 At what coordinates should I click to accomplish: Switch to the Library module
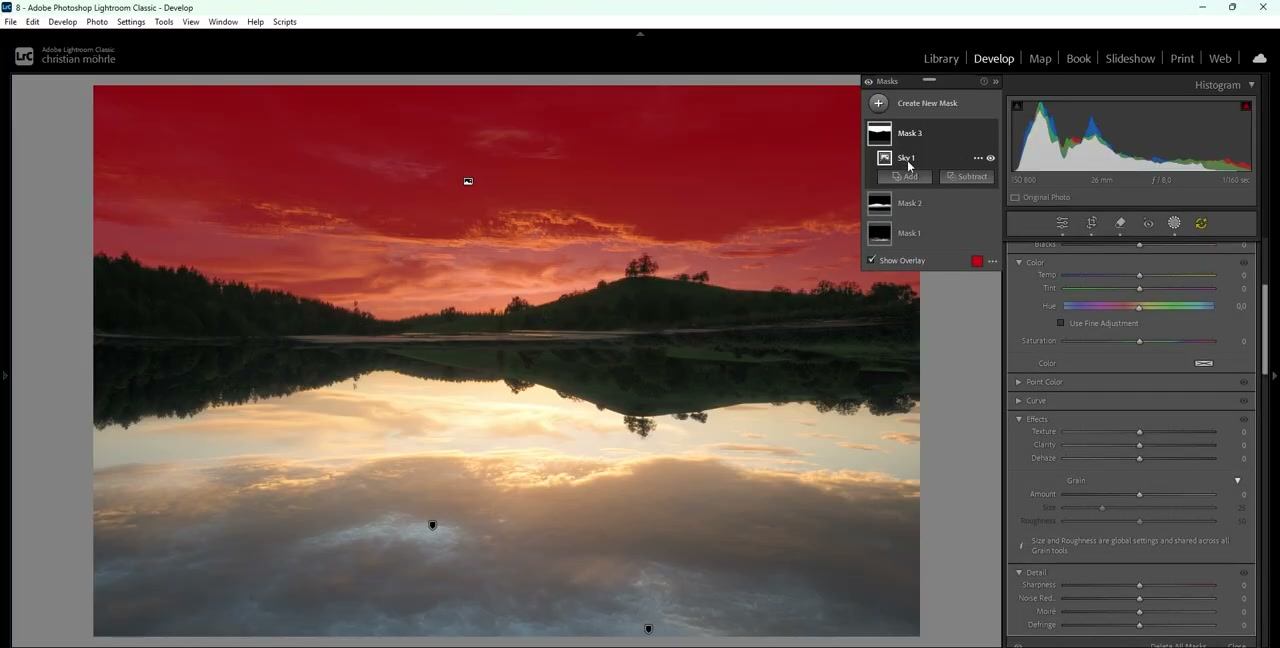941,58
